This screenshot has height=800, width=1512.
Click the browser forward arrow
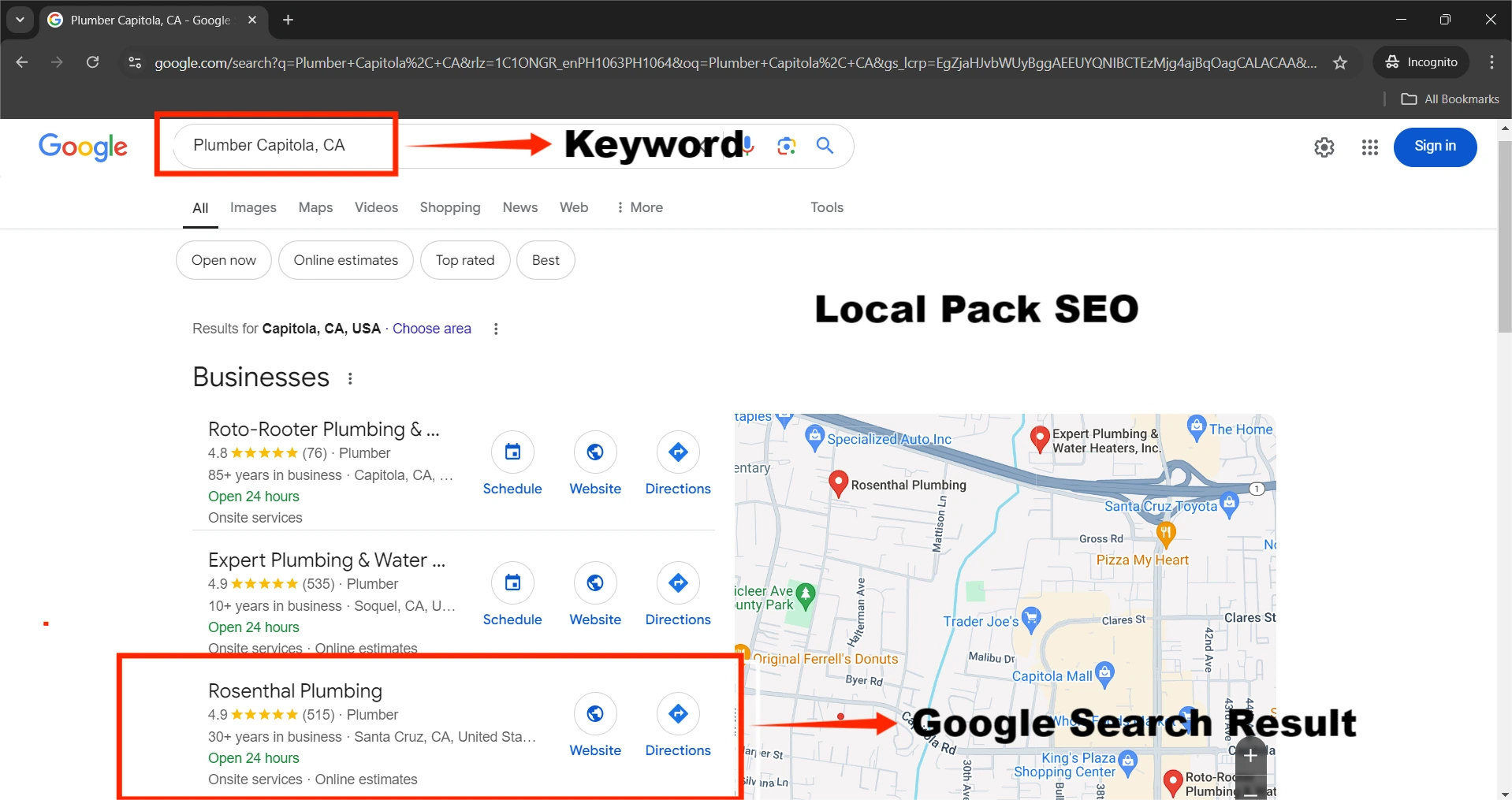point(57,62)
